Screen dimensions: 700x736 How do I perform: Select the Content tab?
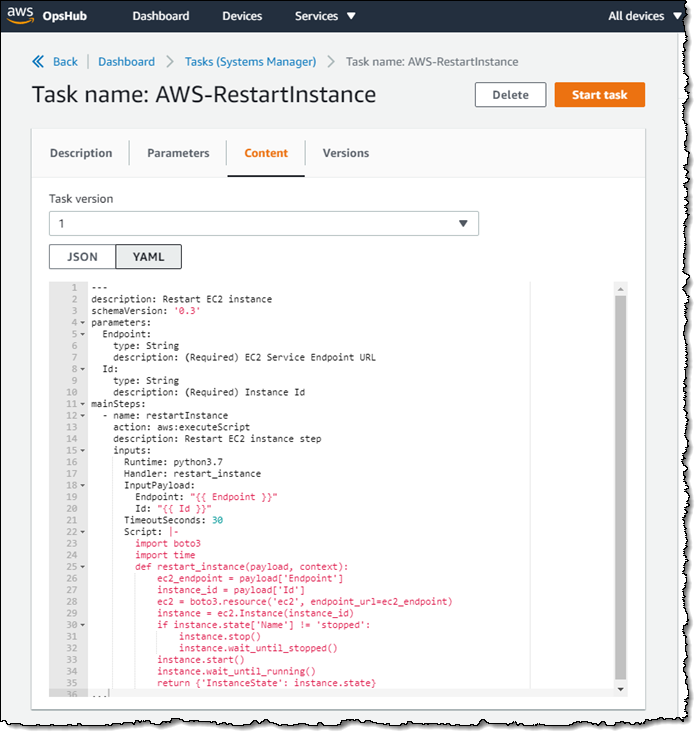[x=266, y=153]
